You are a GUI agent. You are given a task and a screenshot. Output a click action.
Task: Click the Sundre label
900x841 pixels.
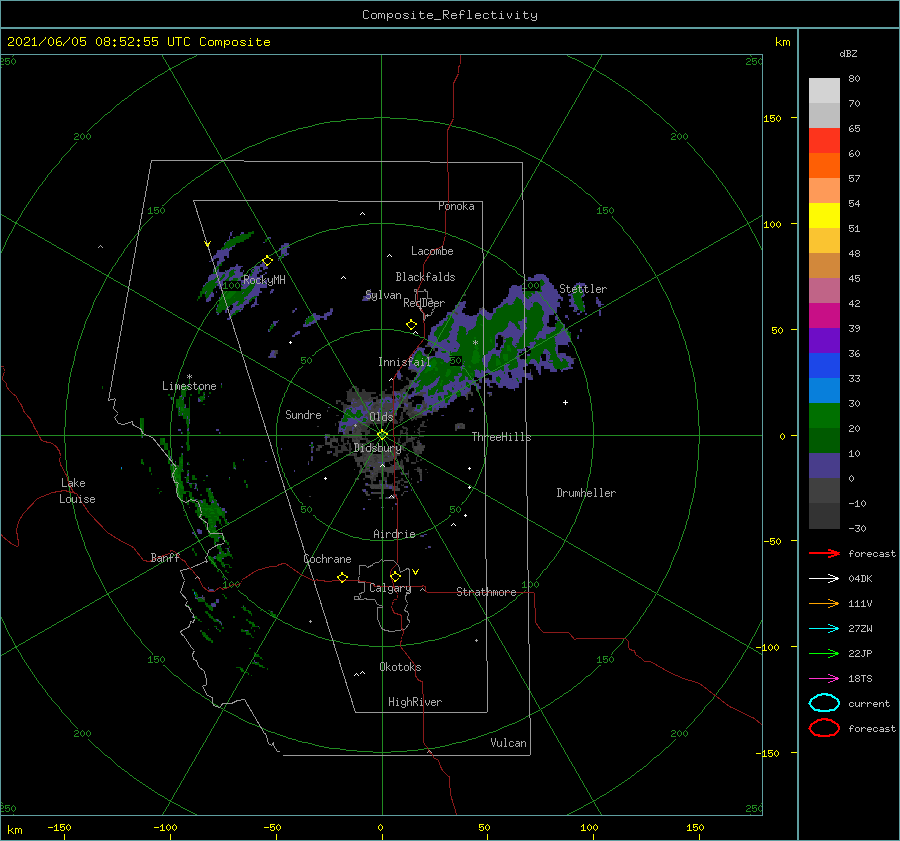point(303,414)
